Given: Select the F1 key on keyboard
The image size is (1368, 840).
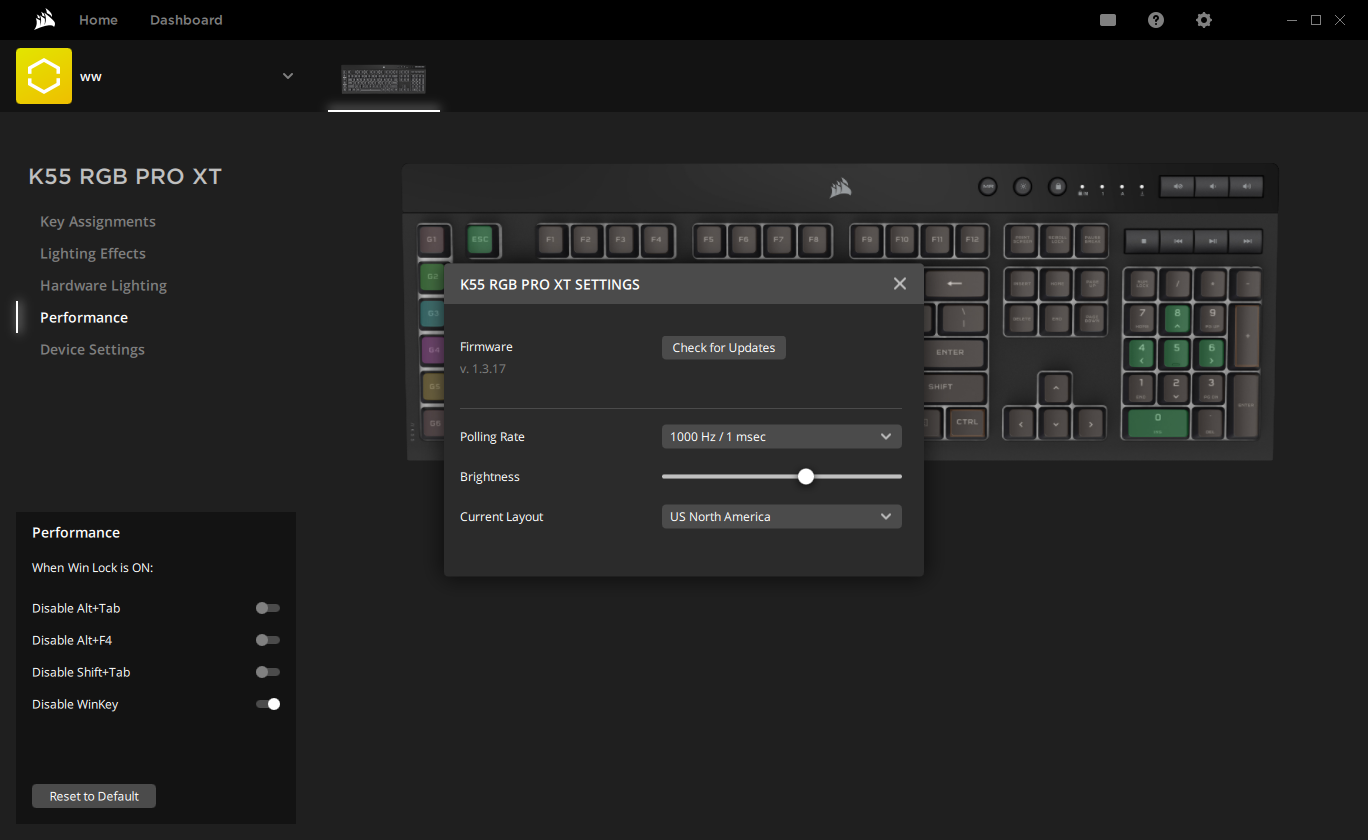Looking at the screenshot, I should click(551, 240).
